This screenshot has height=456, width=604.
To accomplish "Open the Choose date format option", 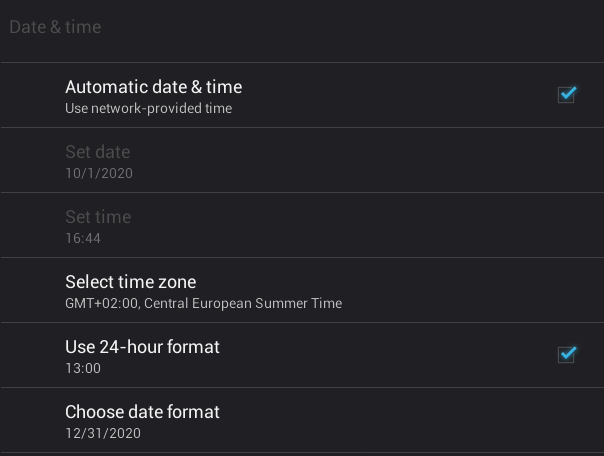I will click(302, 420).
